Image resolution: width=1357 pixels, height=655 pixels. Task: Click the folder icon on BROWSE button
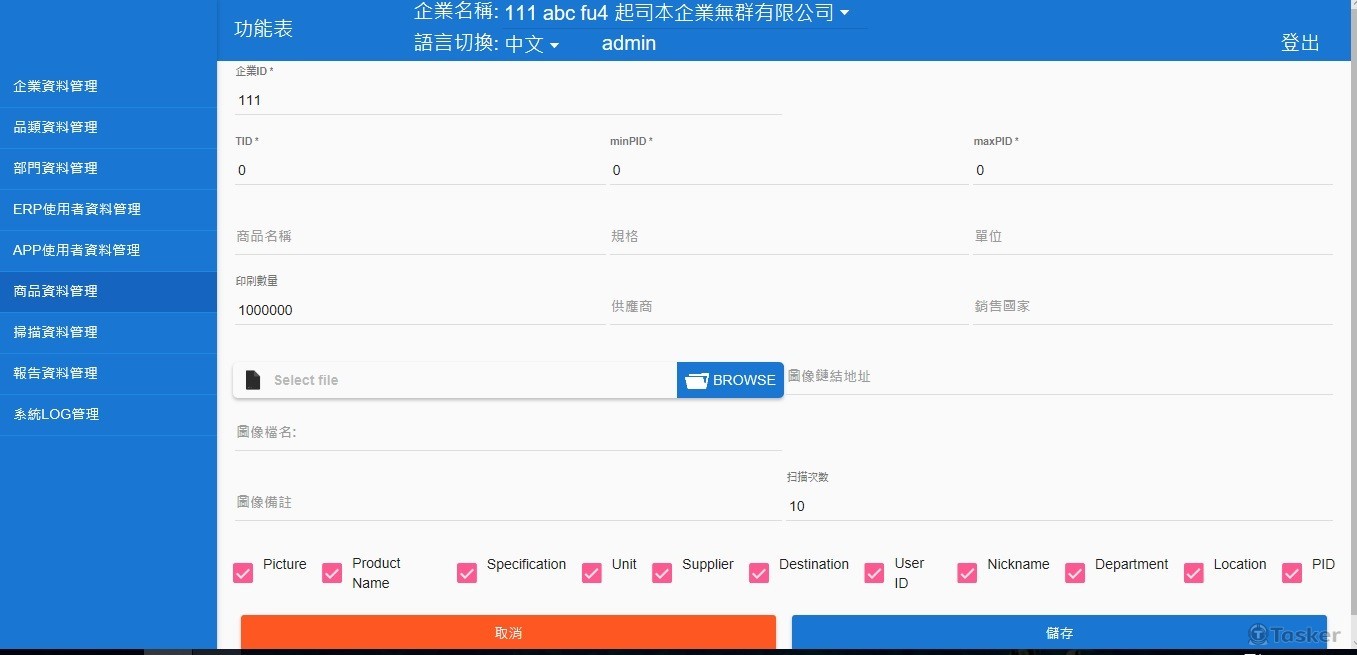(696, 380)
